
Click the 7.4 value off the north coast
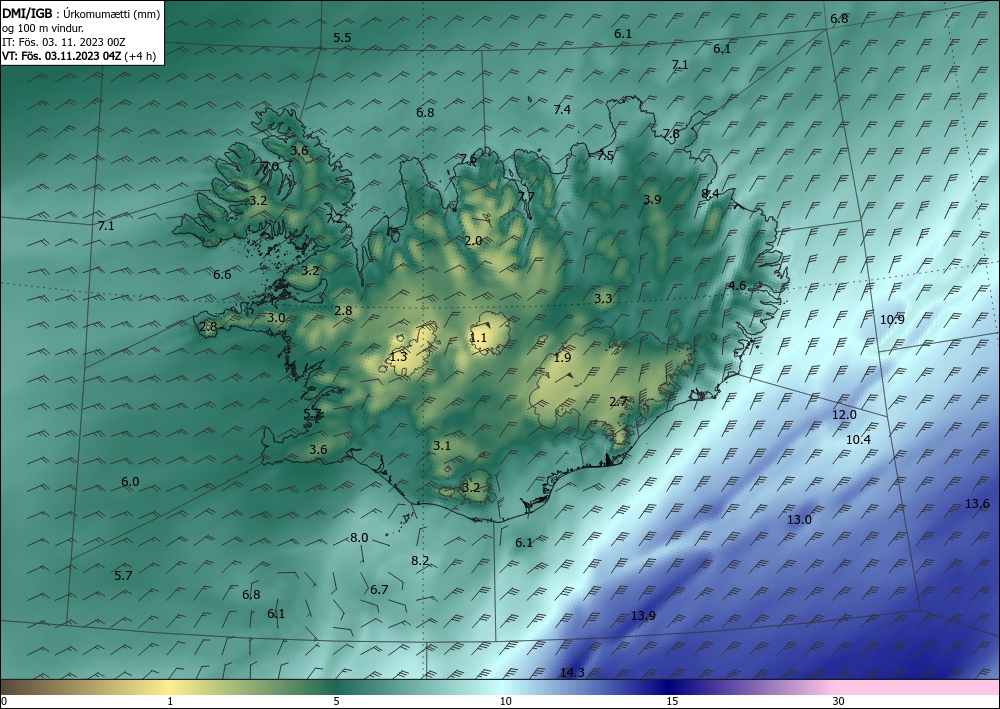click(x=562, y=110)
